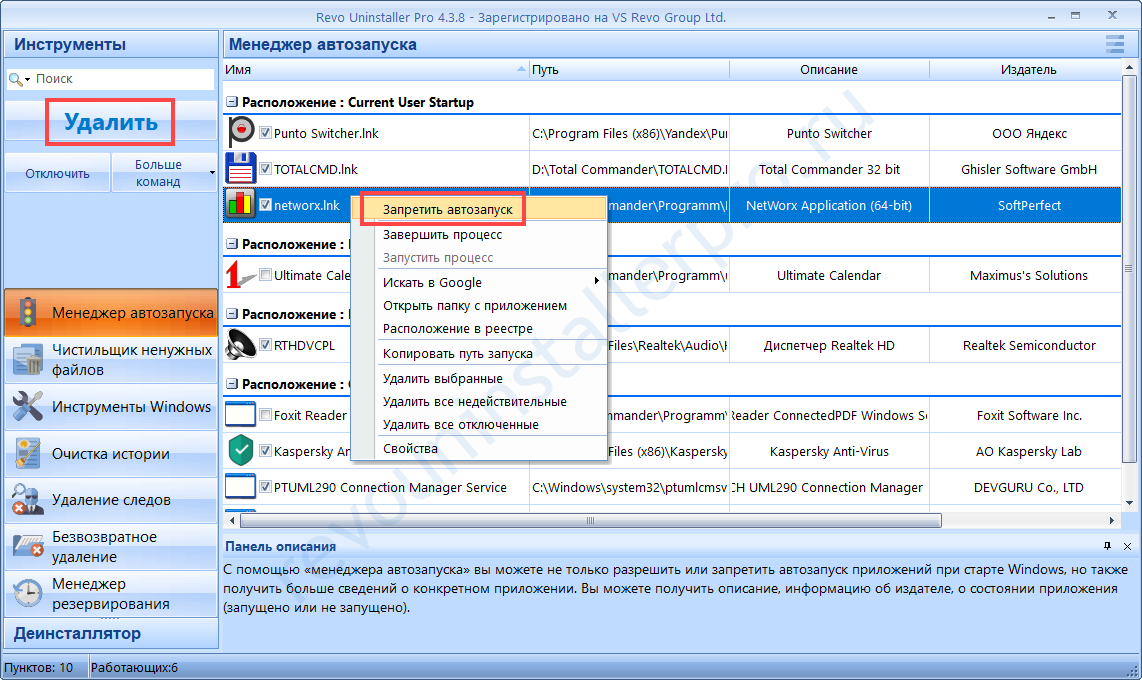Pin the description panel

tap(1107, 546)
